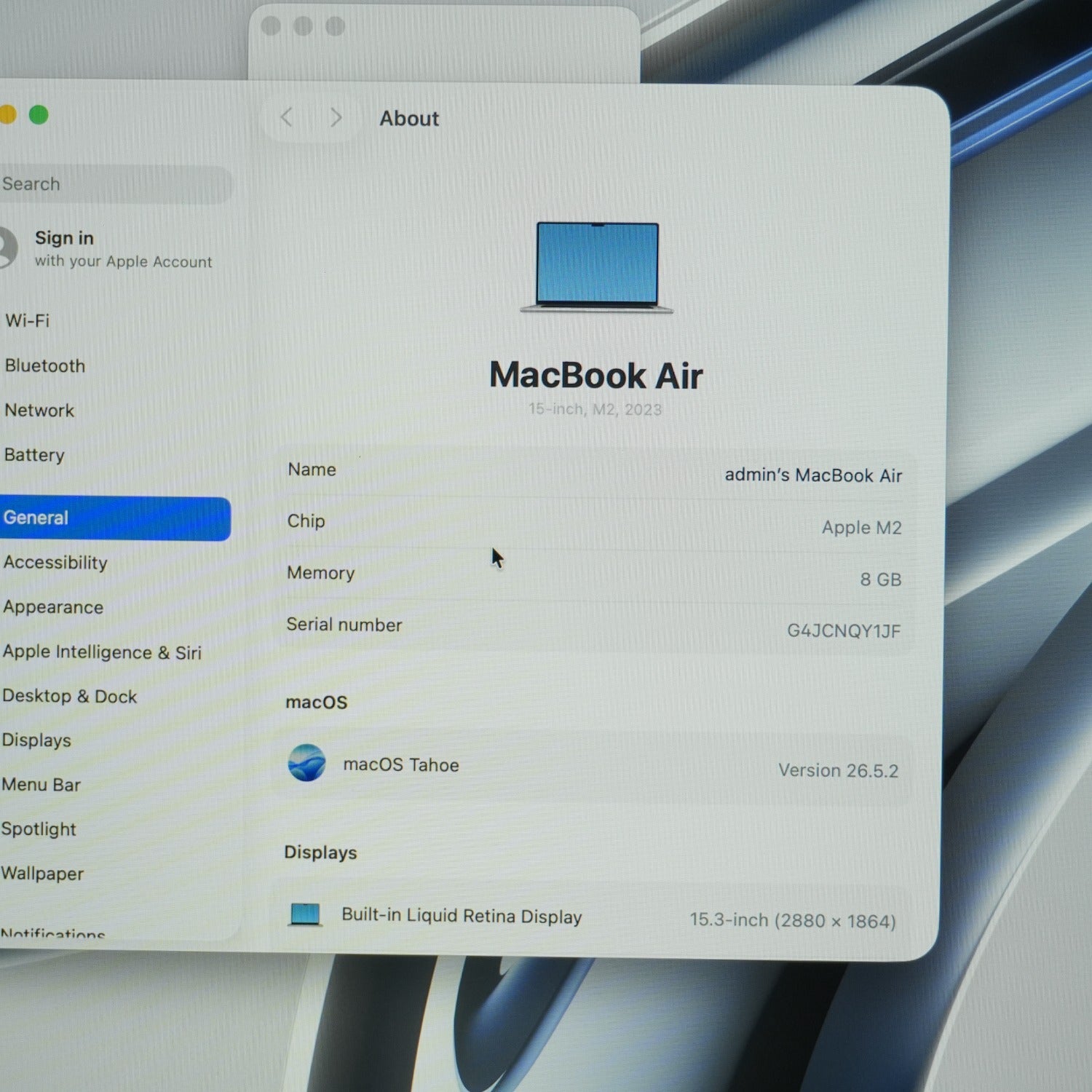Select Network in the sidebar
This screenshot has width=1092, height=1092.
[x=39, y=411]
